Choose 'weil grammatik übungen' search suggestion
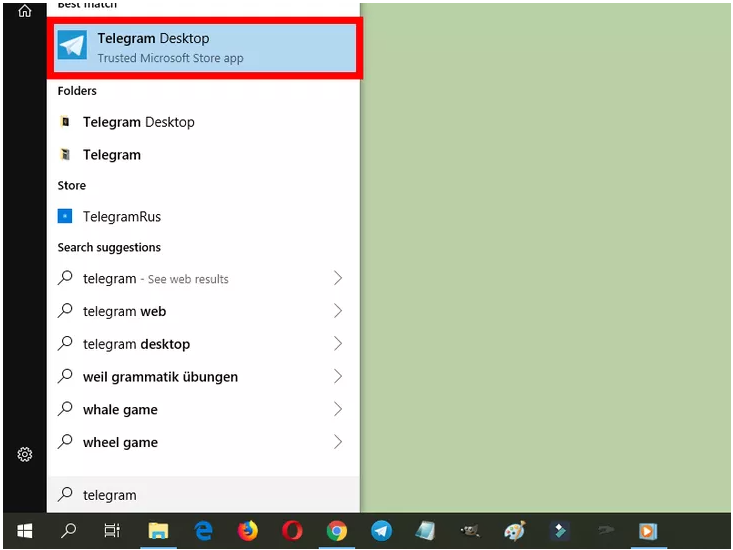 tap(160, 377)
